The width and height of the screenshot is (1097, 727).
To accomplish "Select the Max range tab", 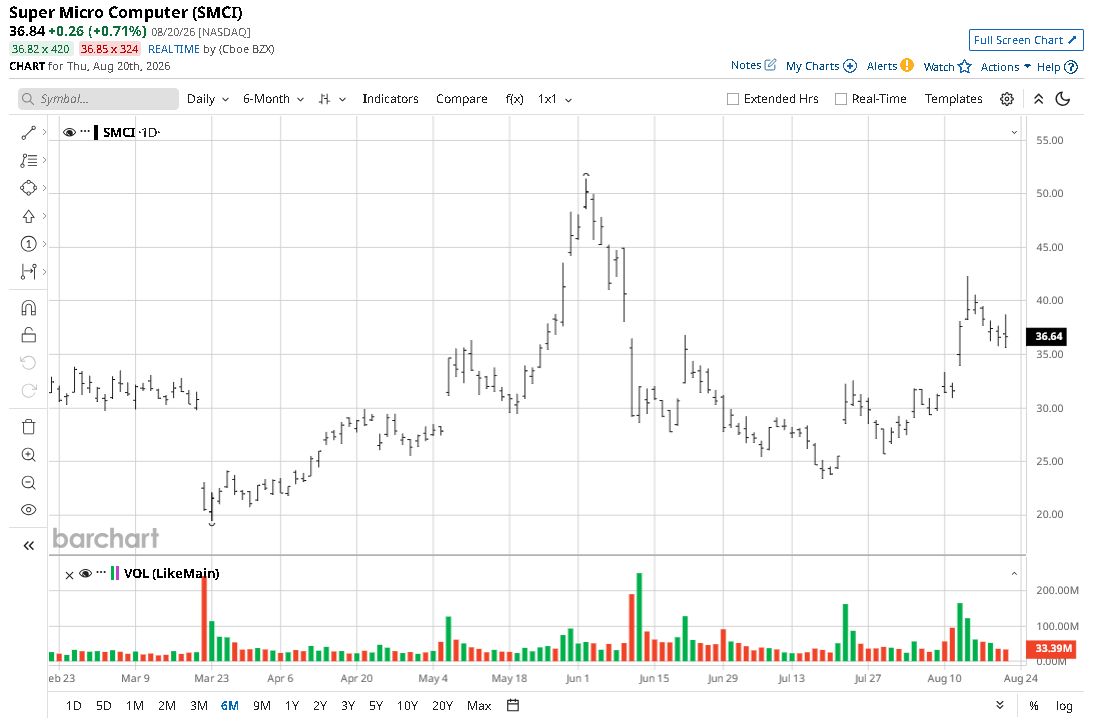I will 479,705.
